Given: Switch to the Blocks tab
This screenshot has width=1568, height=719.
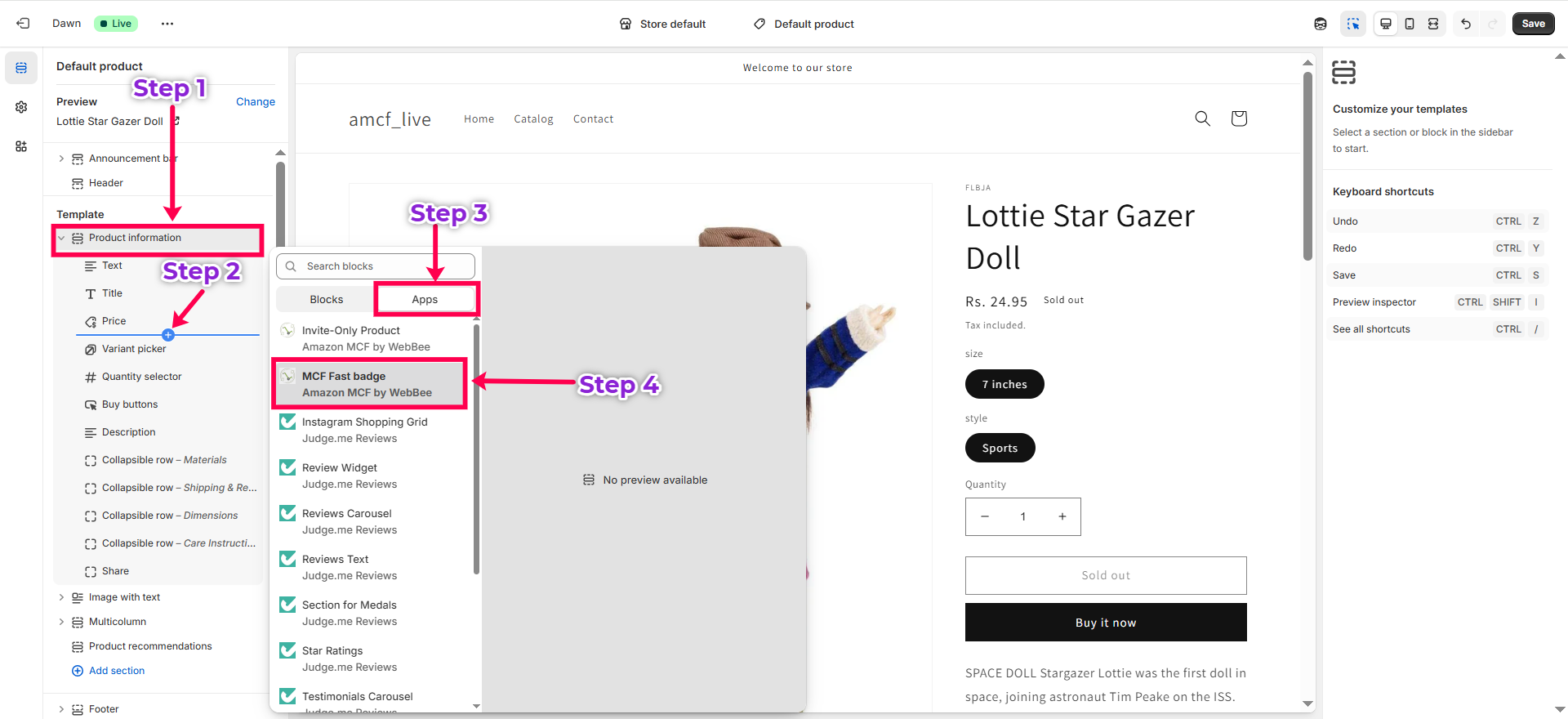Looking at the screenshot, I should pos(326,300).
